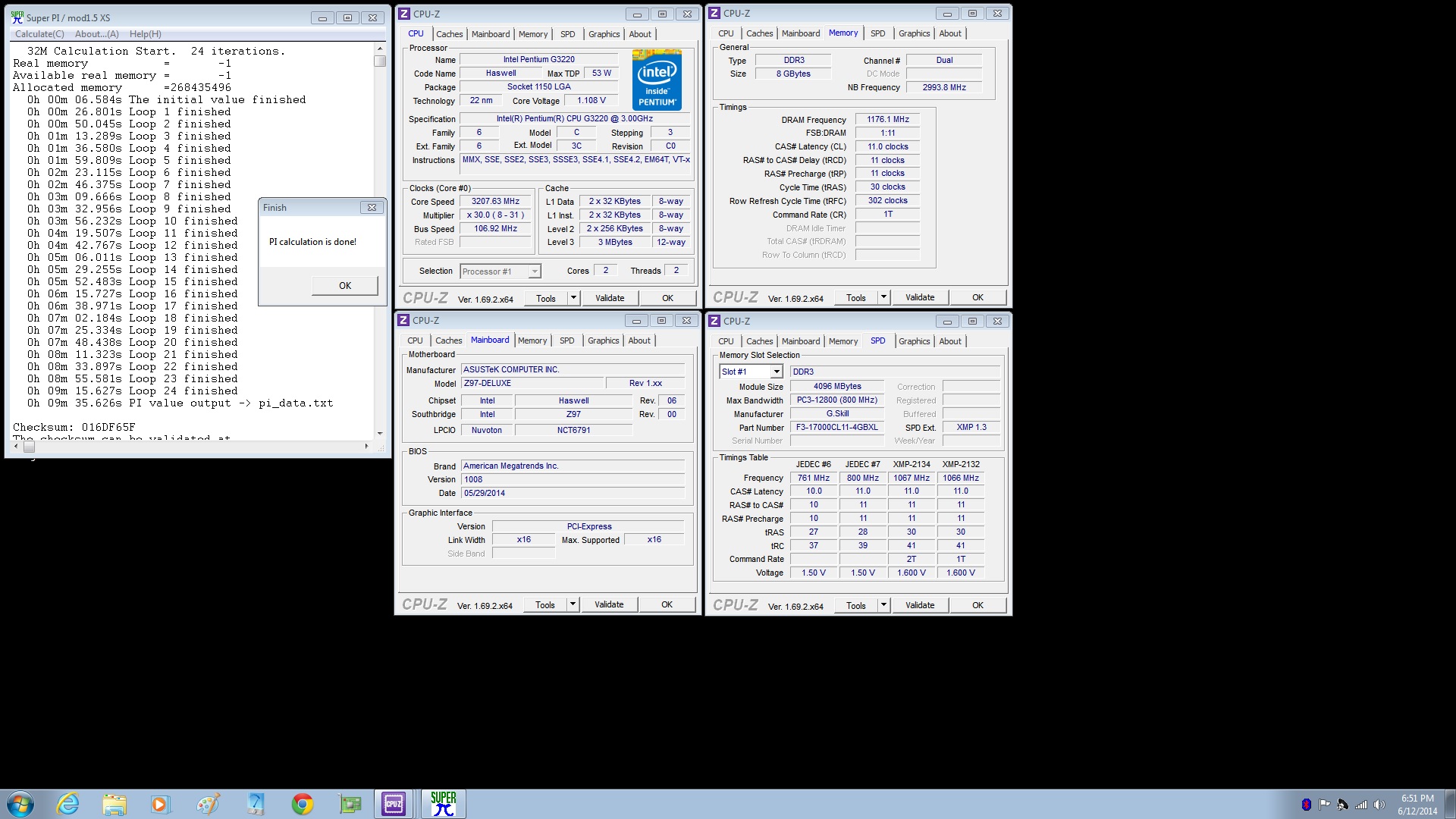The image size is (1456, 819).
Task: Launch Google Chrome from the taskbar
Action: click(303, 804)
